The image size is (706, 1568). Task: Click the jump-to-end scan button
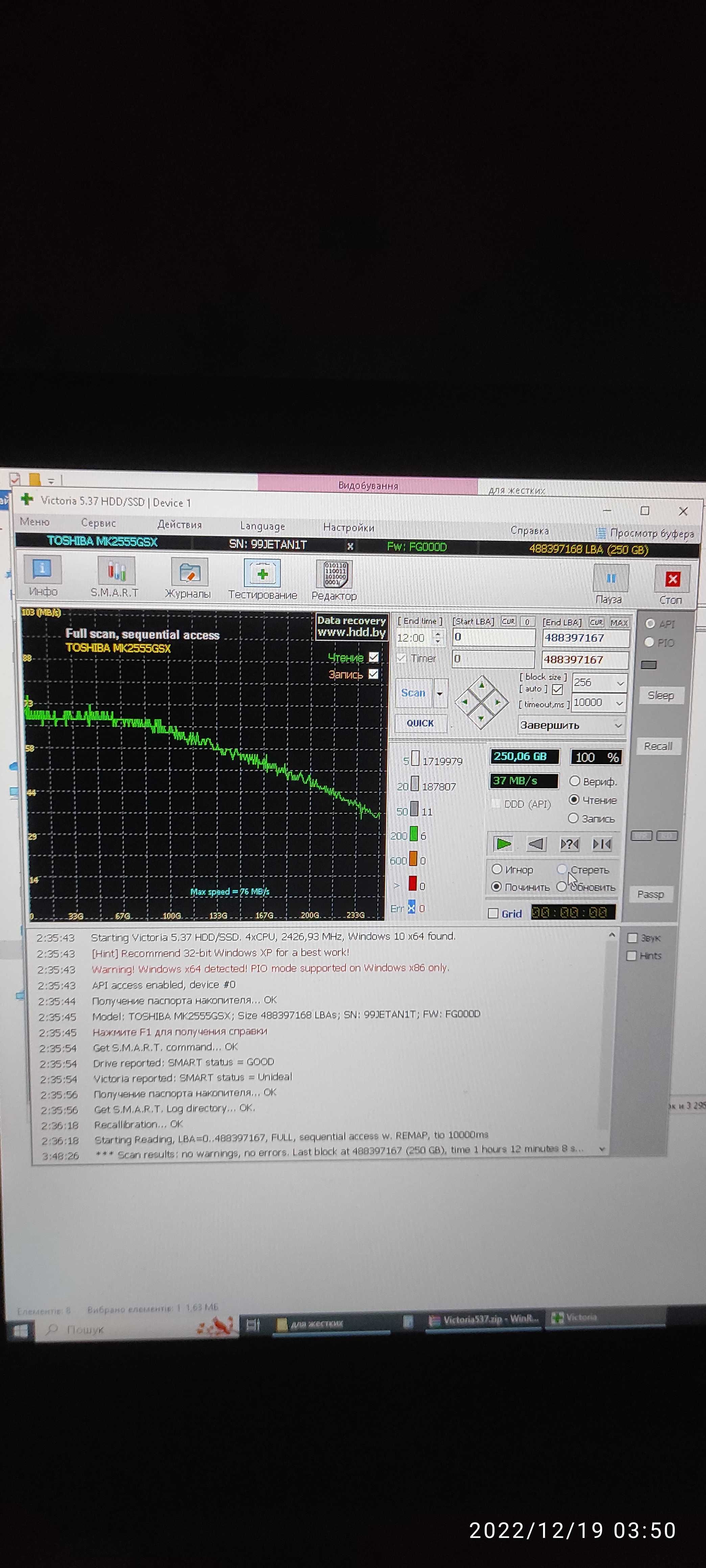[x=603, y=844]
